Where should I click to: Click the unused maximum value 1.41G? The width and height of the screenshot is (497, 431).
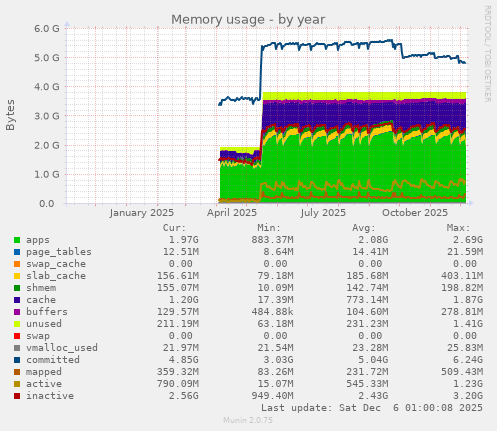(468, 324)
